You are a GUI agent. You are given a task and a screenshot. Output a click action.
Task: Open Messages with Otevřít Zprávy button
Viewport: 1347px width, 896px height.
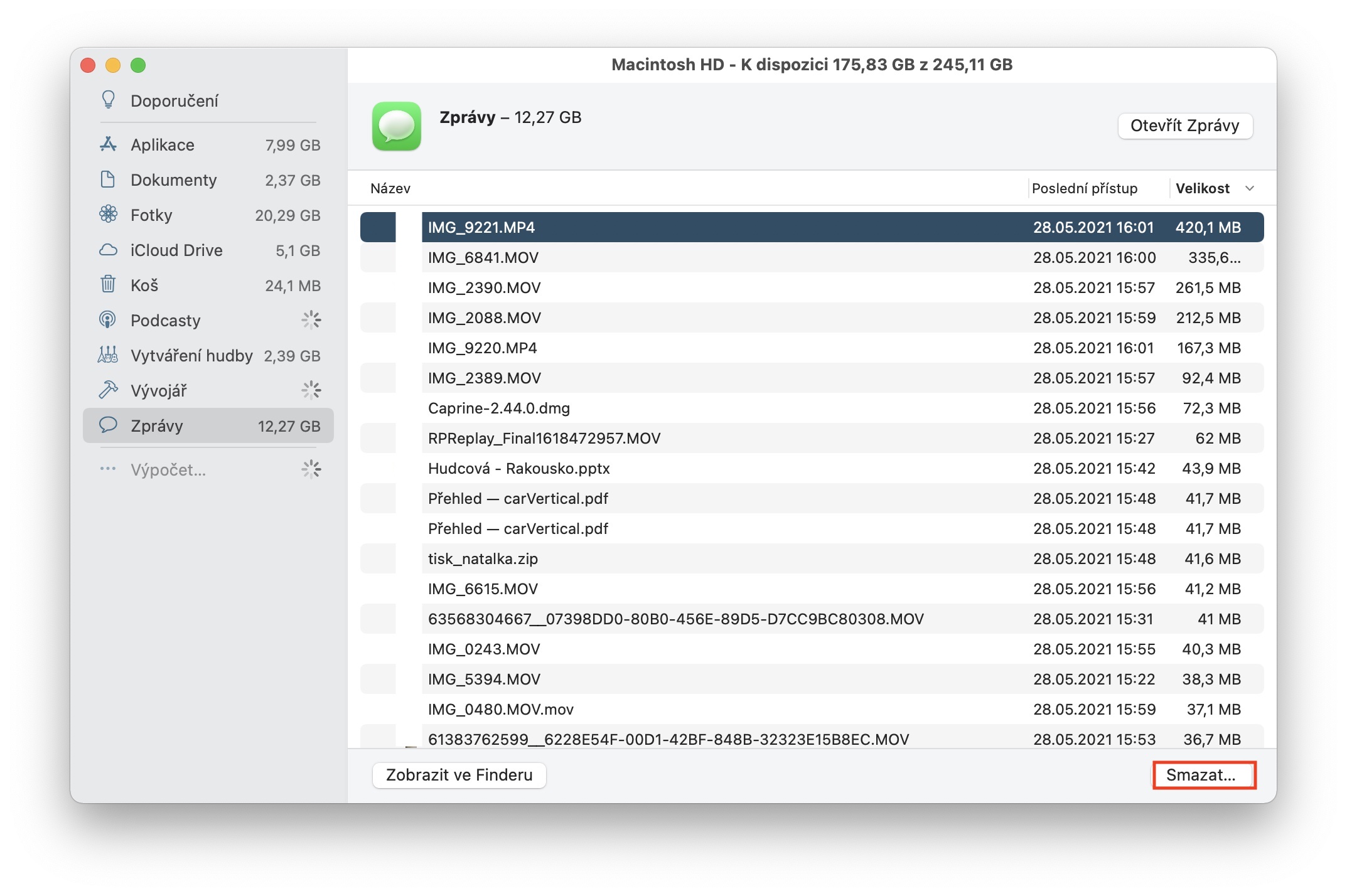point(1184,125)
